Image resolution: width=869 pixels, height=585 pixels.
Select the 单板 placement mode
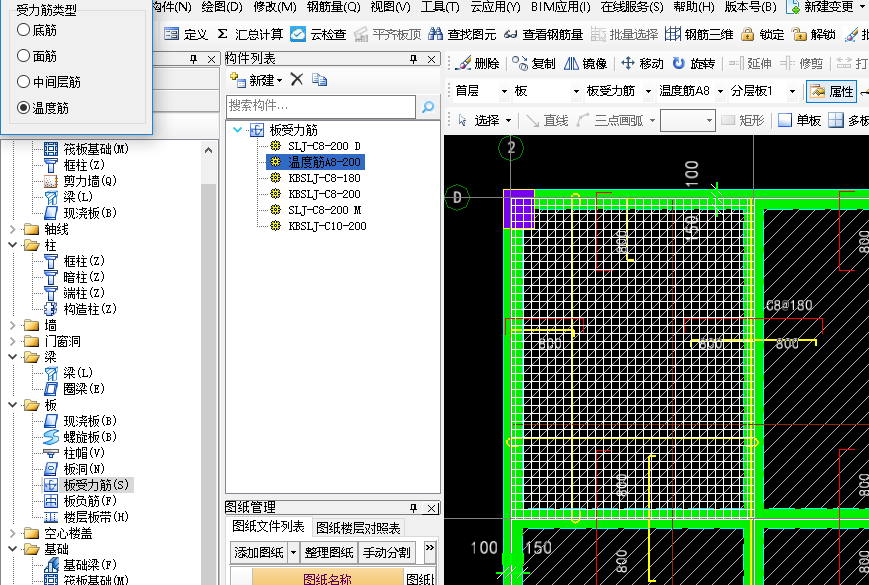[800, 120]
